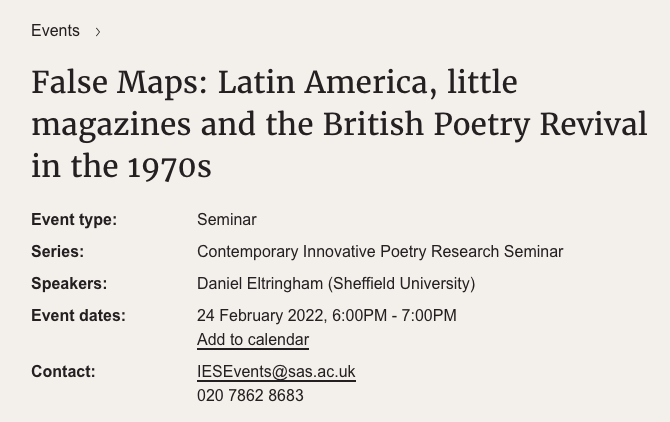Click the "Event type:" label
The width and height of the screenshot is (670, 422).
74,220
